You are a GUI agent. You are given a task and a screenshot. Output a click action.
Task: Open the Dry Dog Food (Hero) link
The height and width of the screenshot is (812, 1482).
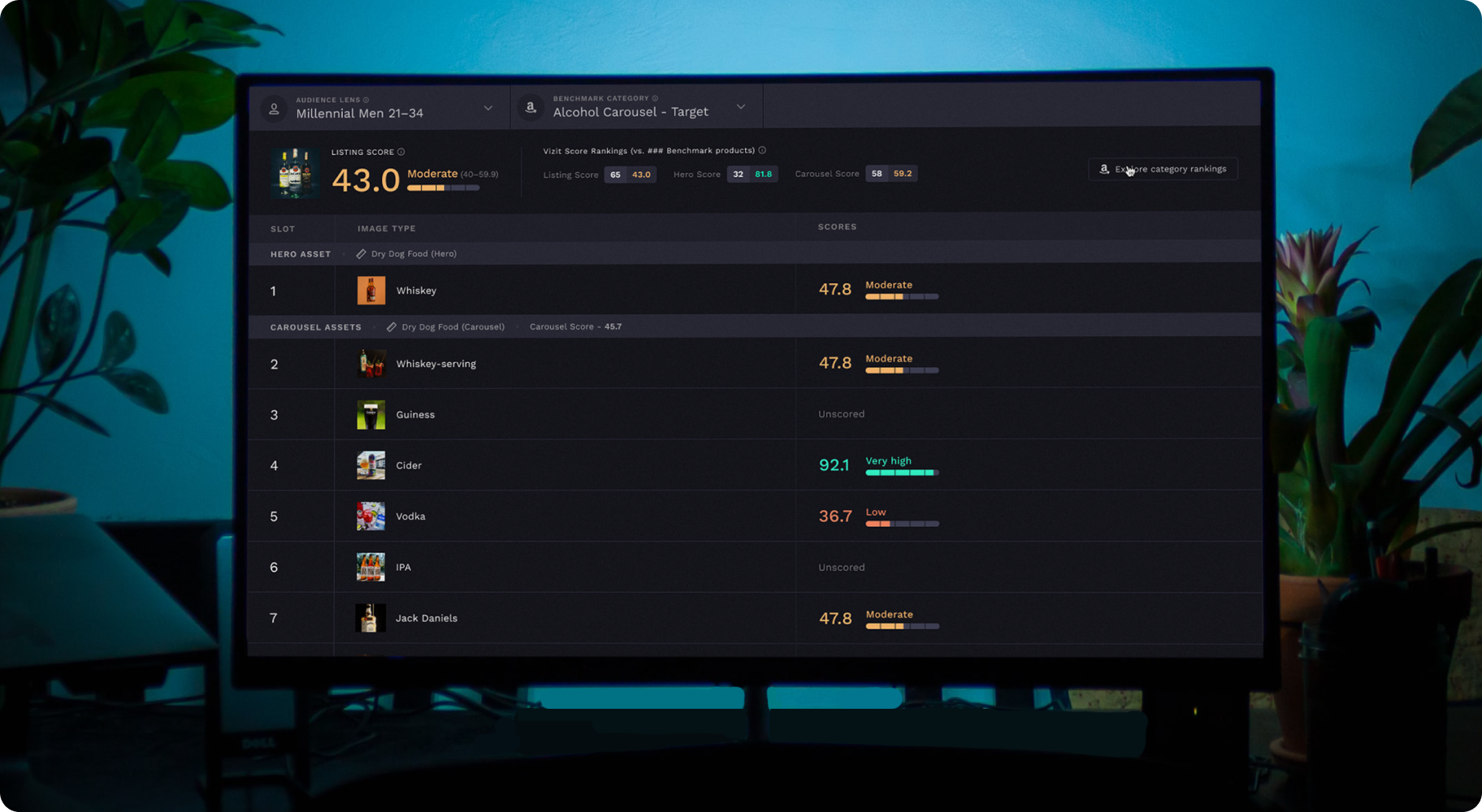tap(414, 254)
